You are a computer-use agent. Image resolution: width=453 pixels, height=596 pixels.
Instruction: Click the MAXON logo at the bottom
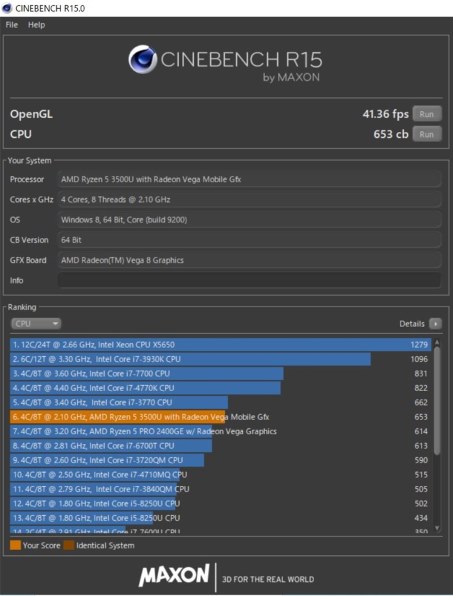point(174,575)
